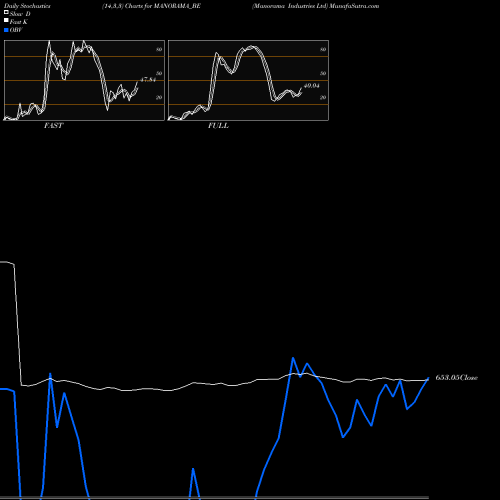Click the Fast K legend swatch
The image size is (500, 500).
pos(6,20)
